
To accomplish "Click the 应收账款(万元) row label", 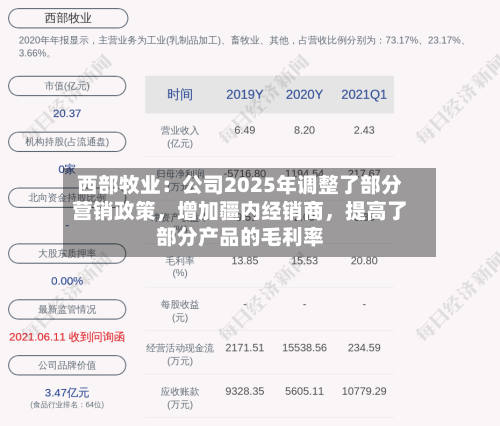I will (180, 398).
